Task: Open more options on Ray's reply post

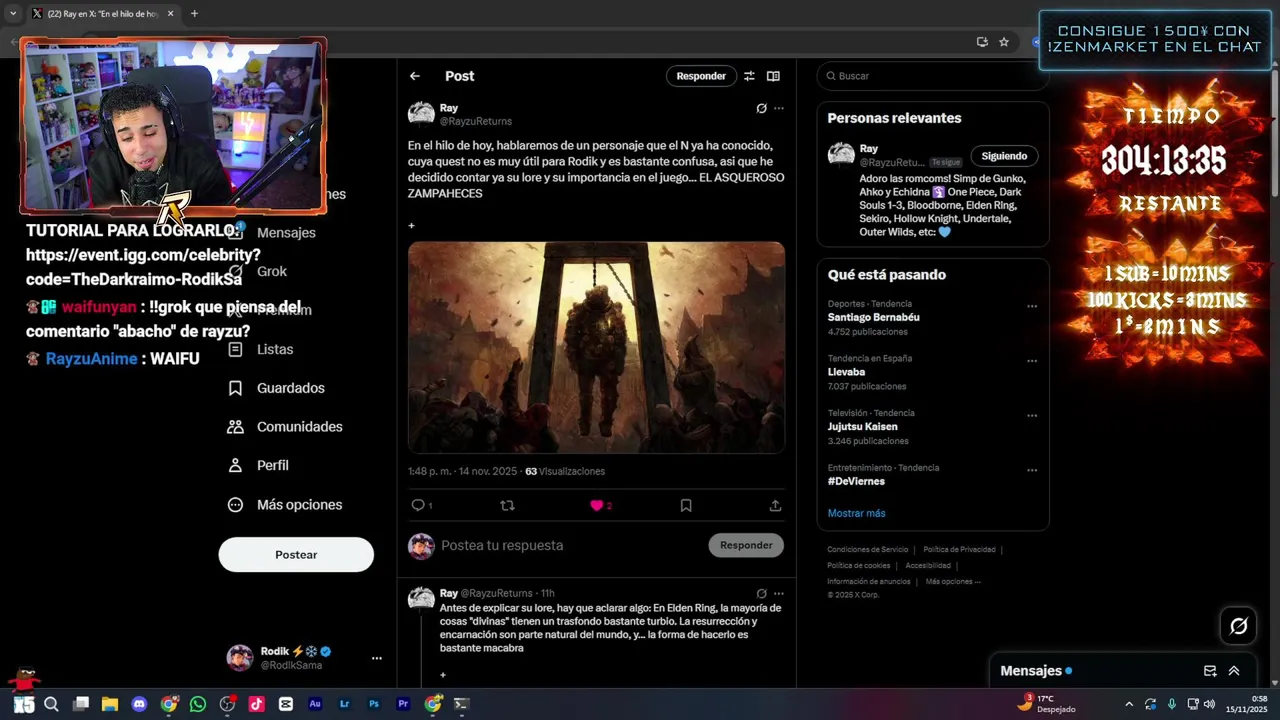Action: 779,593
